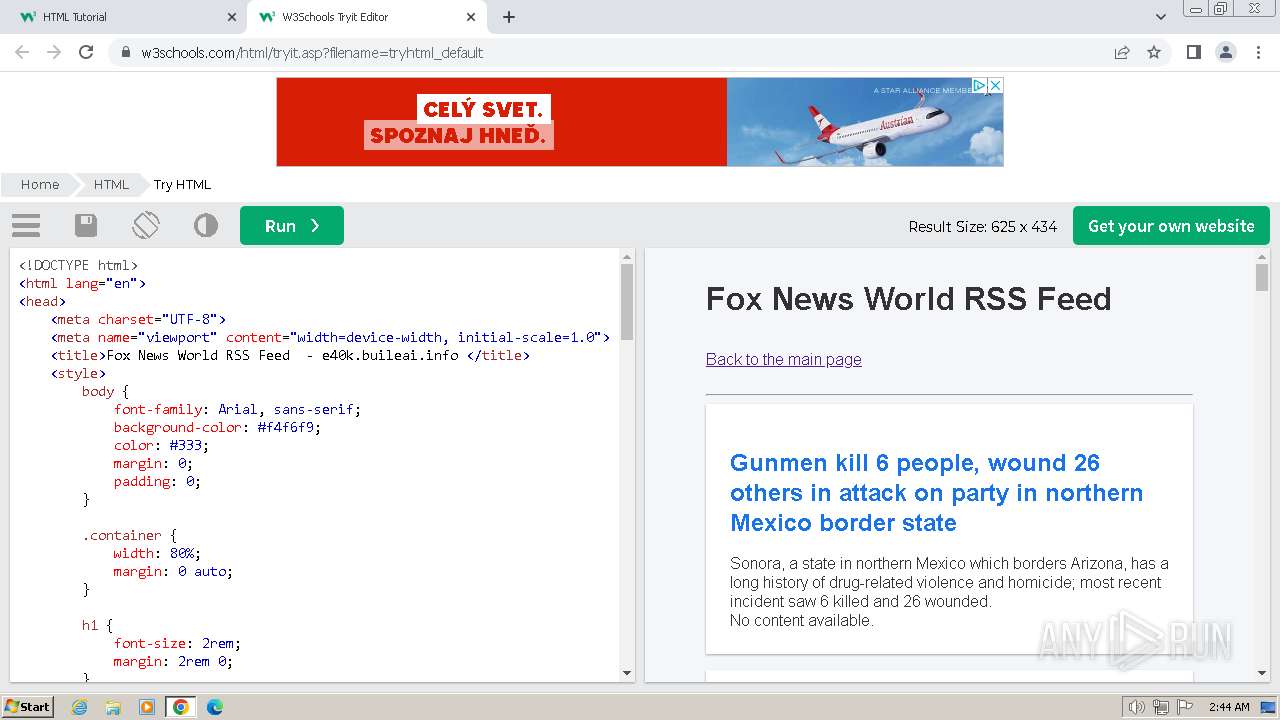Viewport: 1280px width, 720px height.
Task: Open the Windows Start menu
Action: 27,707
